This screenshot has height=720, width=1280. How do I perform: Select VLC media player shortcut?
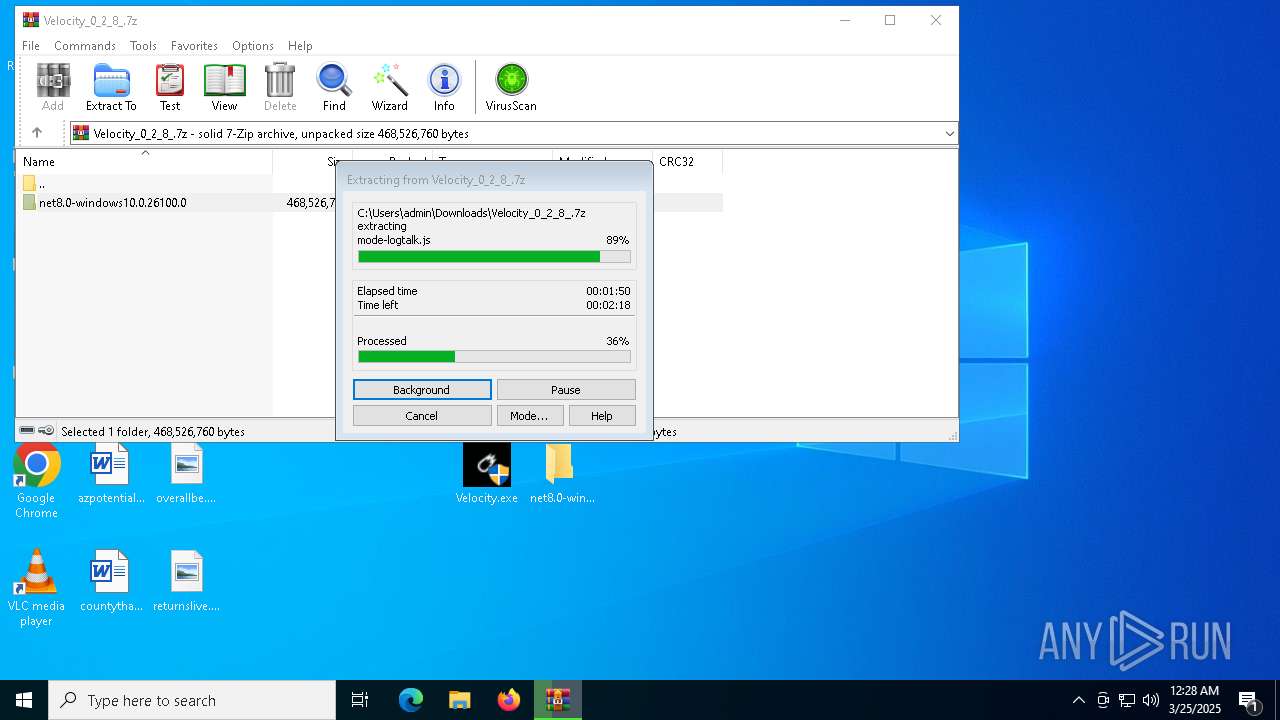pyautogui.click(x=36, y=588)
